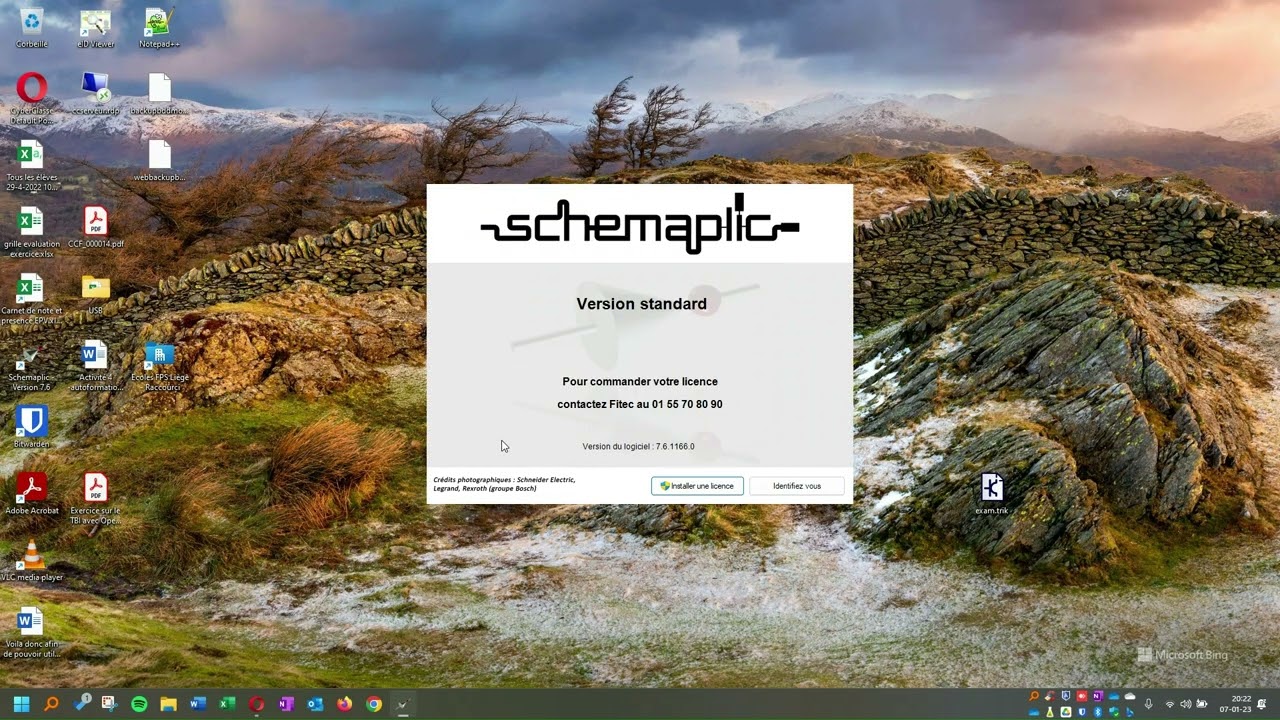This screenshot has width=1280, height=720.
Task: Select the backupbddmo file on desktop
Action: click(159, 94)
